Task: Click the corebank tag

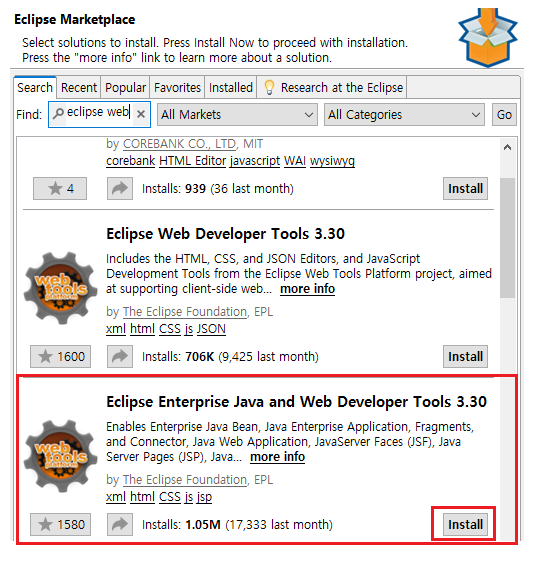Action: click(x=131, y=160)
